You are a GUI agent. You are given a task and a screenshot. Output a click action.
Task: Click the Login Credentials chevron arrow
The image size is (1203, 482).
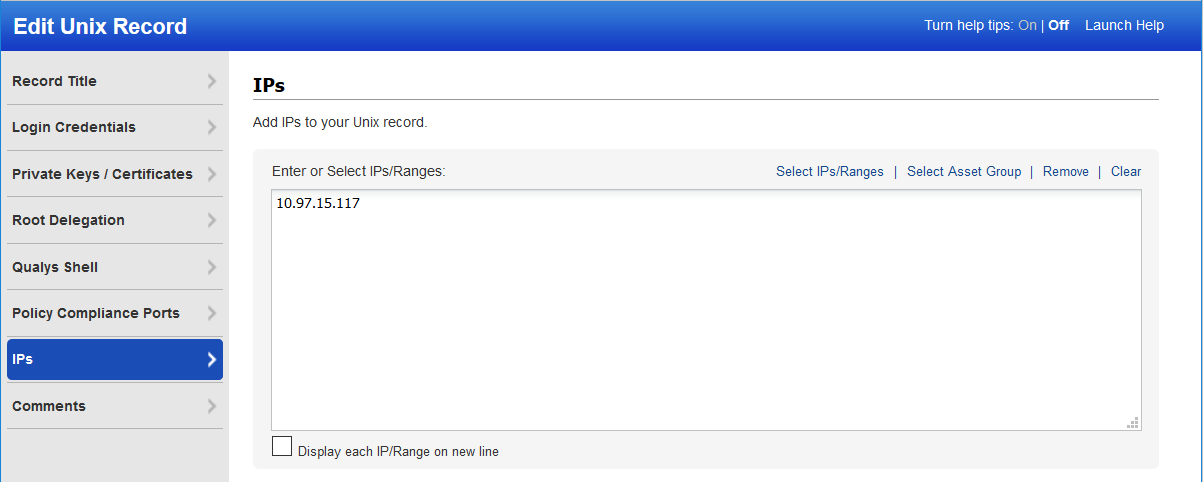pyautogui.click(x=211, y=127)
